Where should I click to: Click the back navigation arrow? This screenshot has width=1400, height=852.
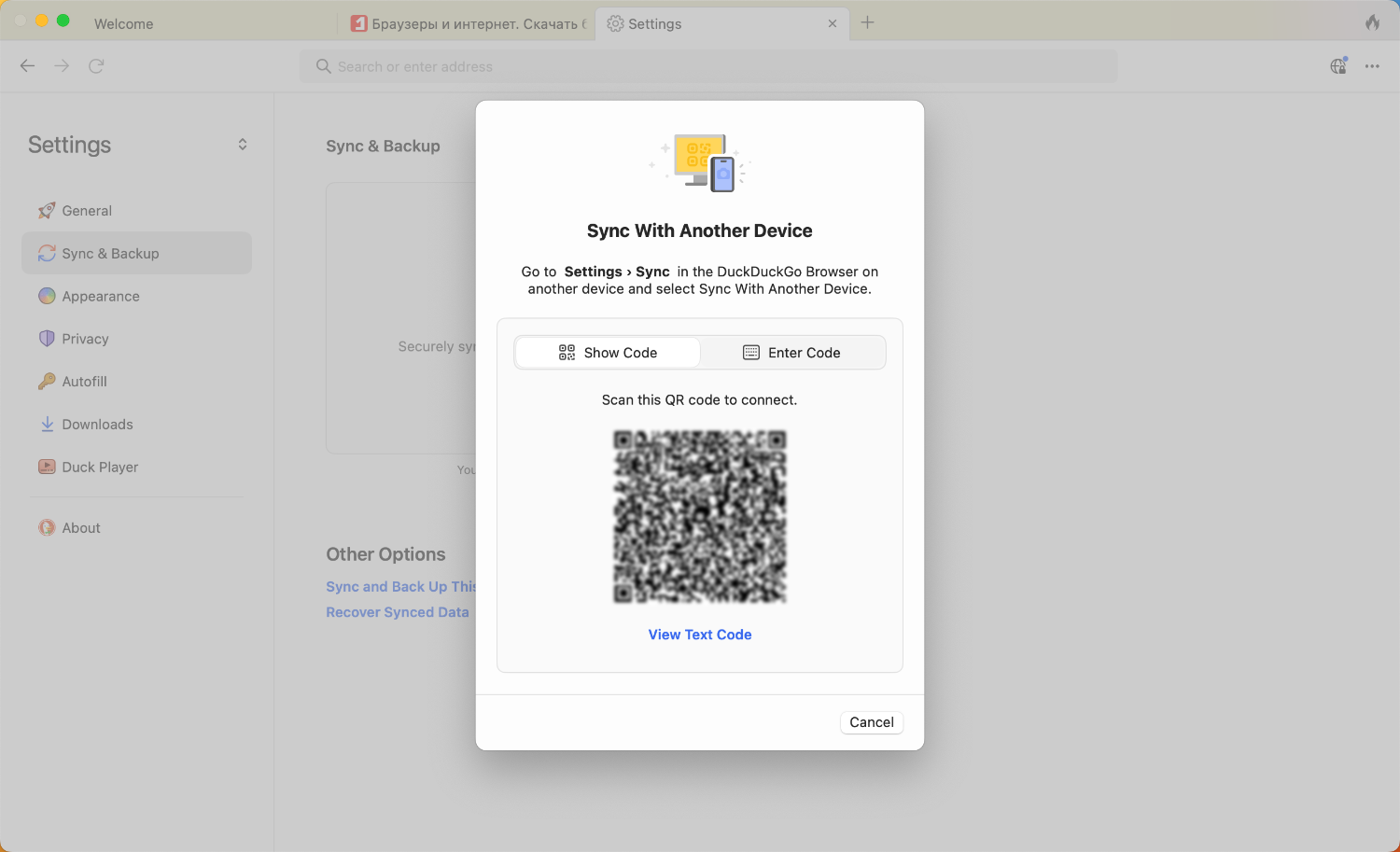coord(28,66)
